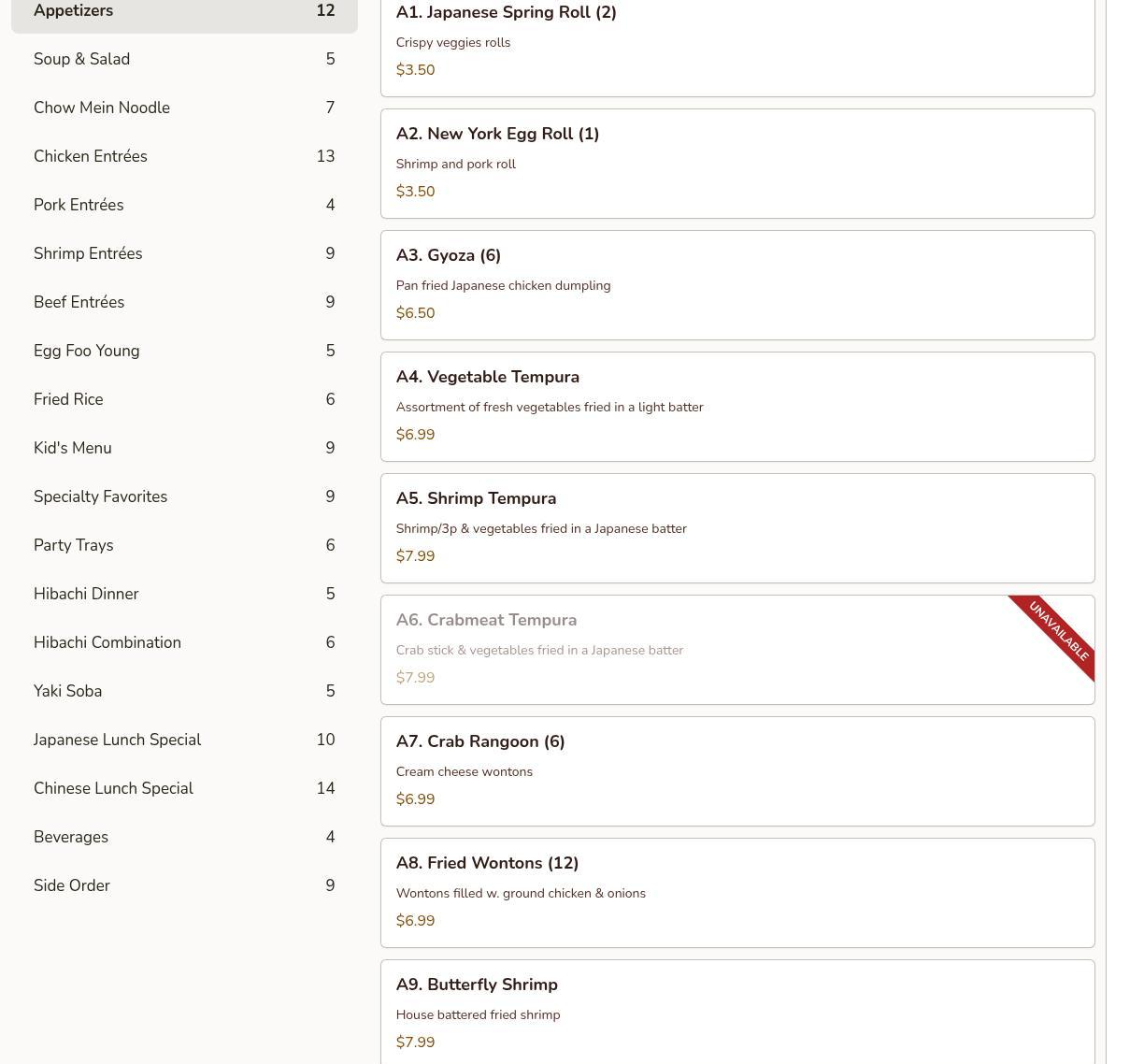The height and width of the screenshot is (1064, 1144).
Task: Select the Party Trays category
Action: point(184,545)
